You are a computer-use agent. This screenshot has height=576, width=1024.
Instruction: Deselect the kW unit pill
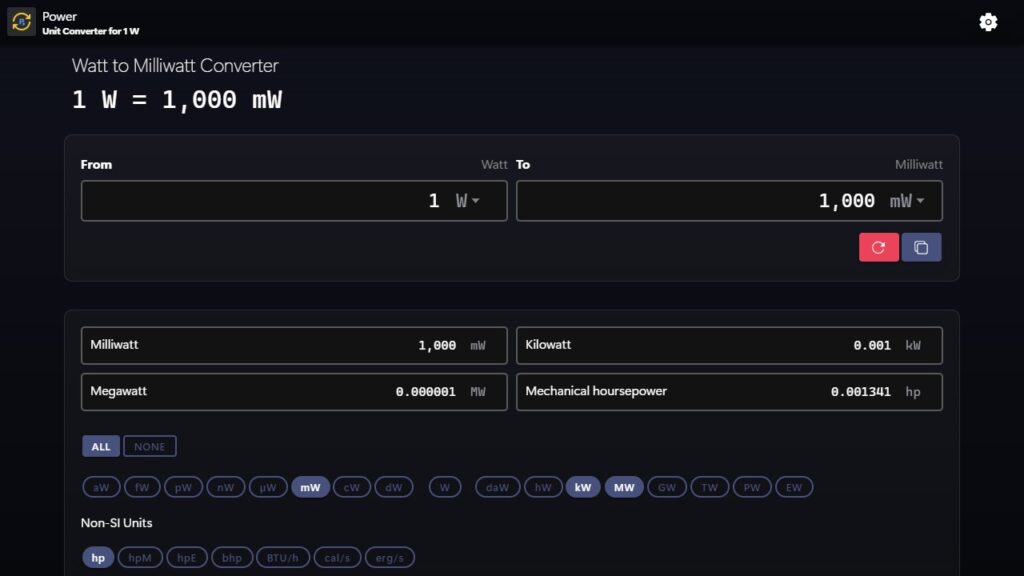[582, 487]
